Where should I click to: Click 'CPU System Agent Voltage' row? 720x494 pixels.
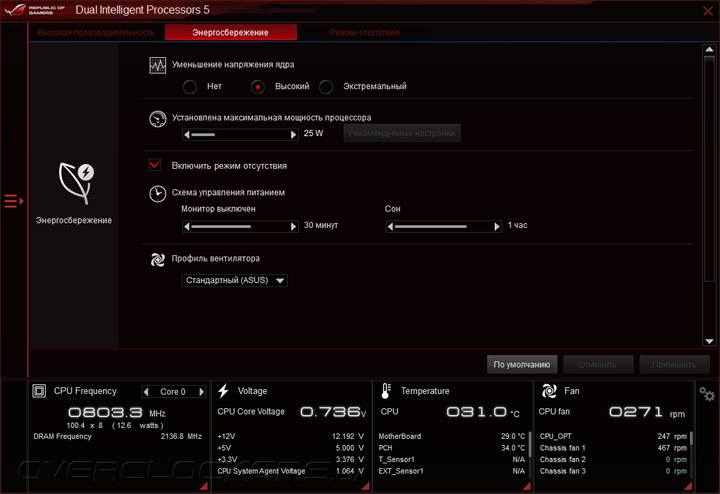290,471
